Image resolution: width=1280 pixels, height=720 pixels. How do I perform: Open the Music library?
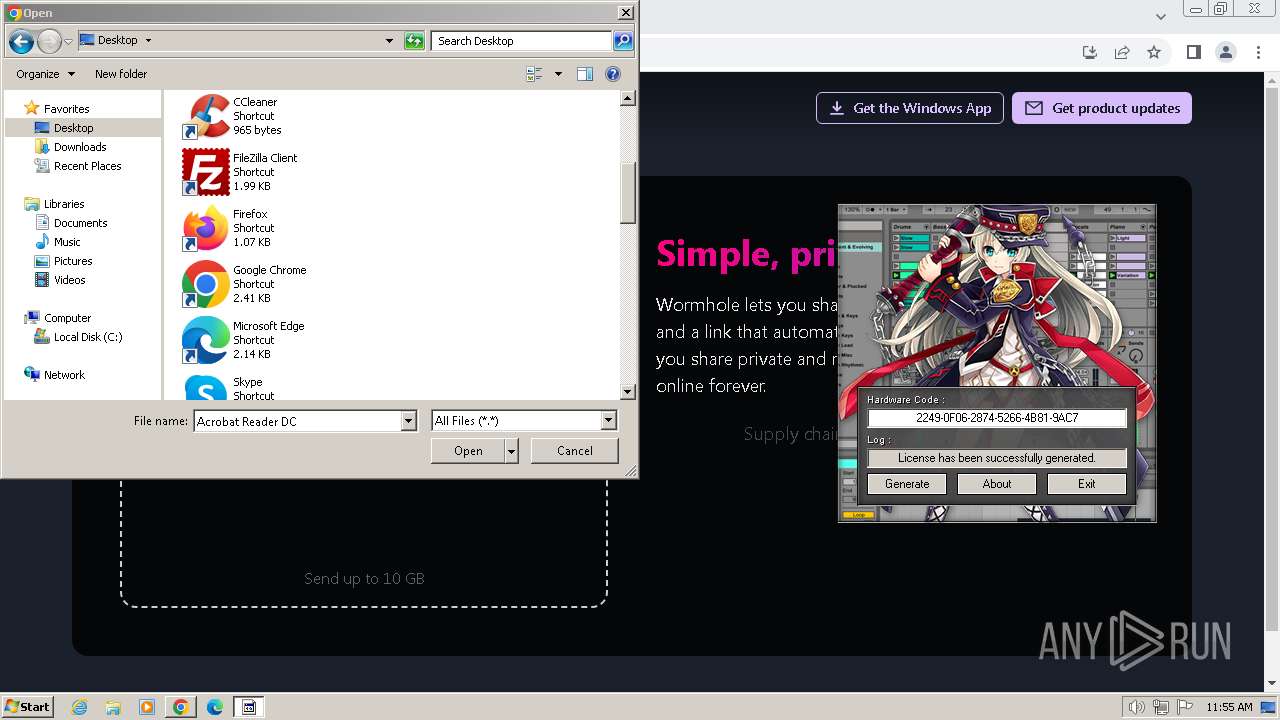67,242
